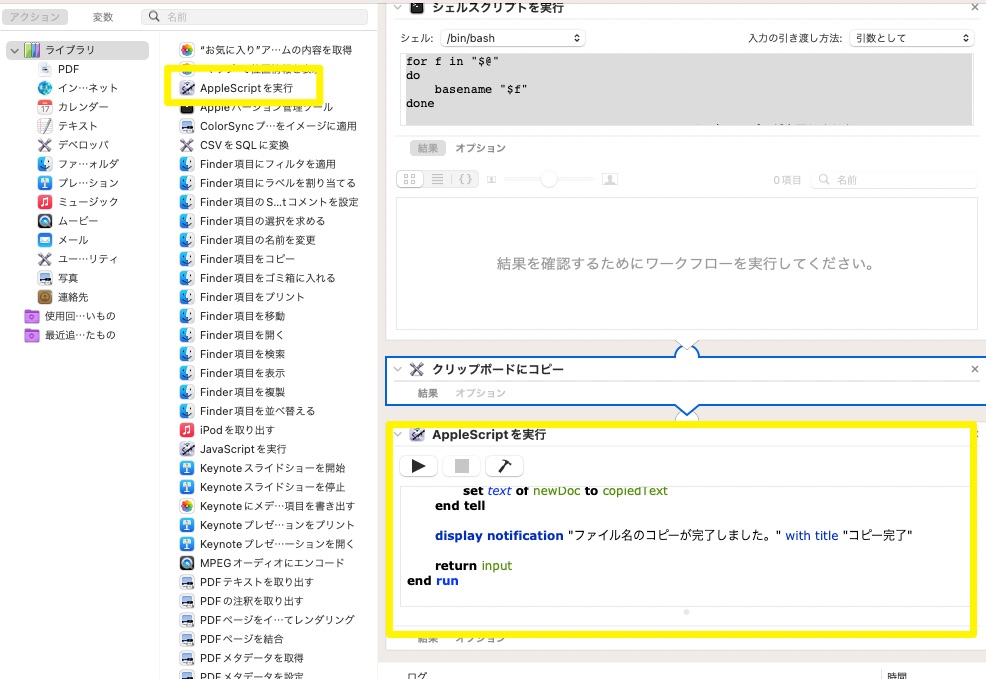Click the results name search field
Image resolution: width=986 pixels, height=679 pixels.
click(x=893, y=180)
